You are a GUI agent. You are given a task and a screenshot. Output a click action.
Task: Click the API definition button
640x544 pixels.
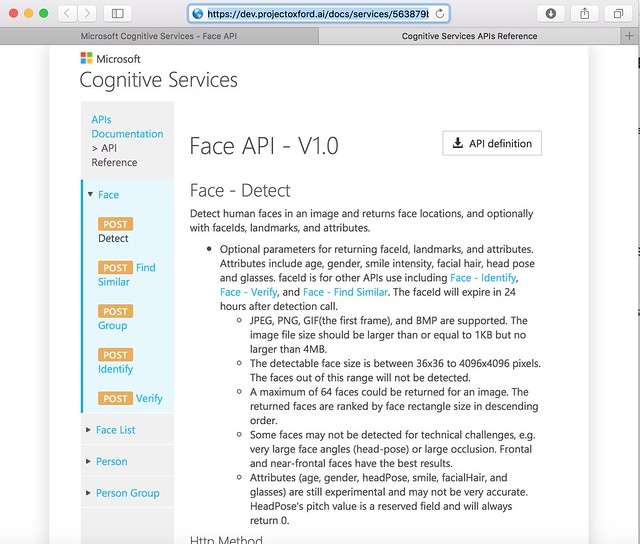(x=492, y=143)
